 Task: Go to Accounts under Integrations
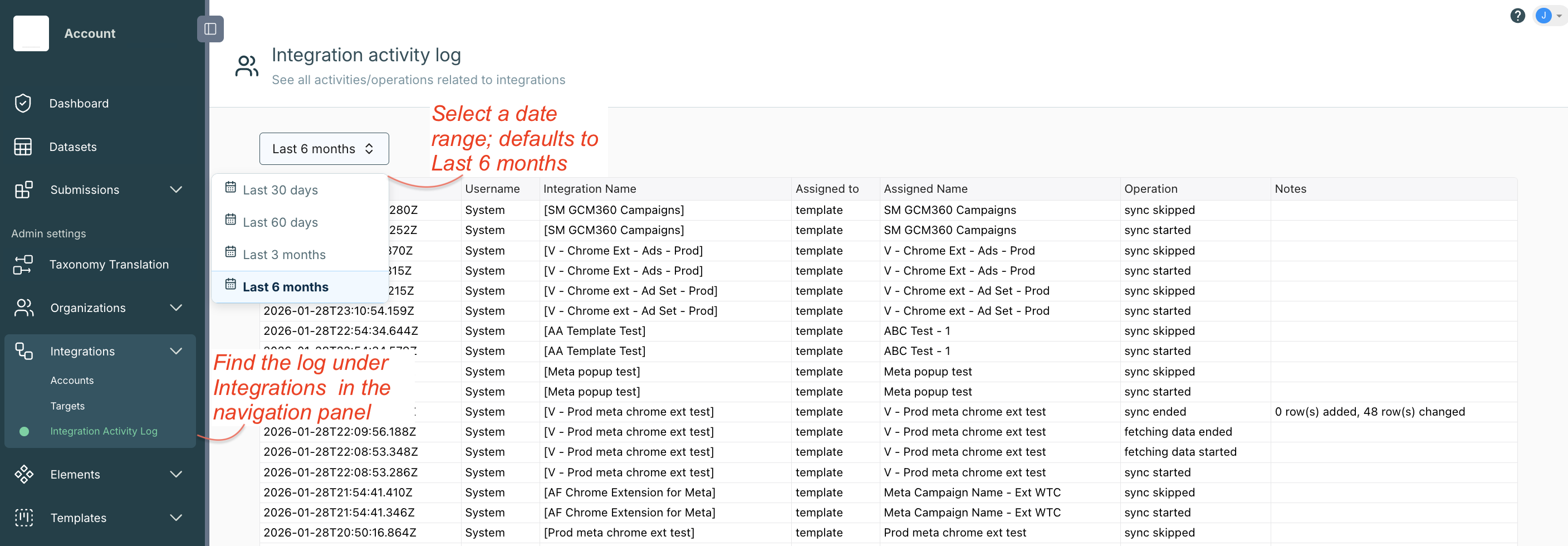coord(72,380)
